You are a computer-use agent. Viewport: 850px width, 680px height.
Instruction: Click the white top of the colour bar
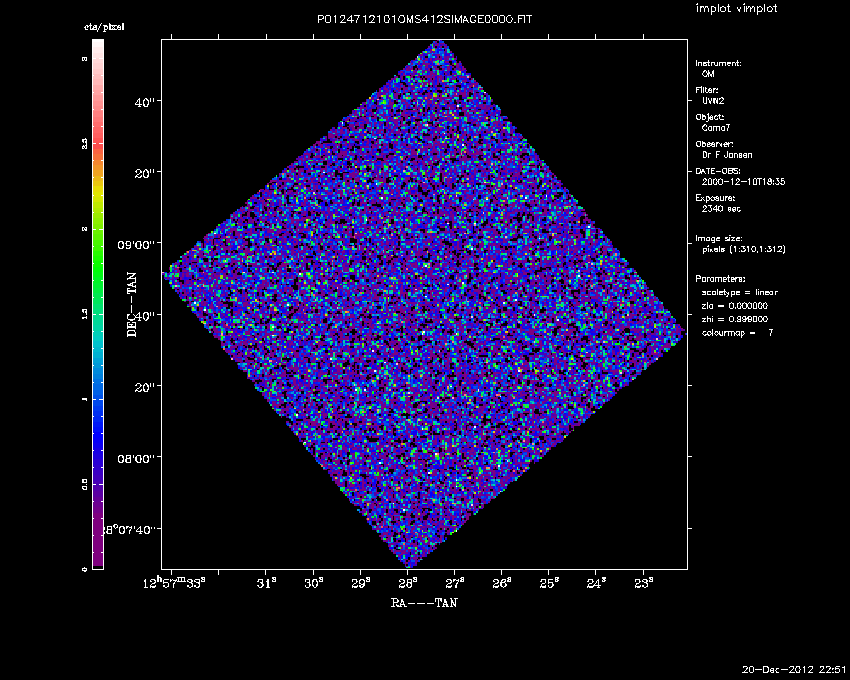coord(98,50)
